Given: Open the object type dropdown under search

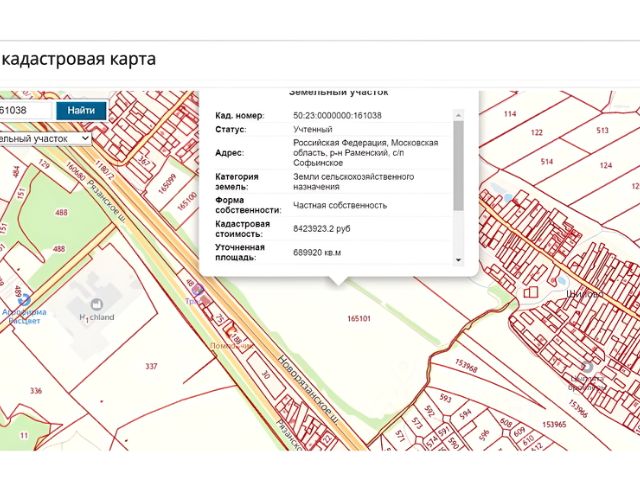Looking at the screenshot, I should [45, 137].
